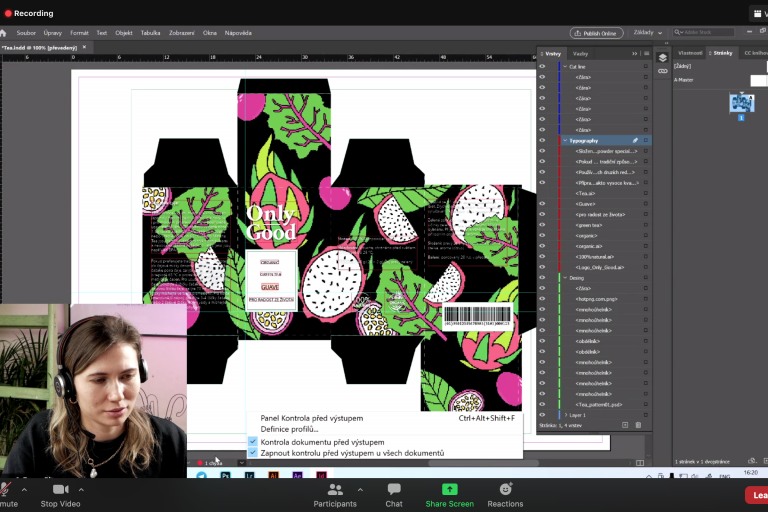The width and height of the screenshot is (768, 512).
Task: Open the Layers panel icon in dock
Action: (662, 58)
